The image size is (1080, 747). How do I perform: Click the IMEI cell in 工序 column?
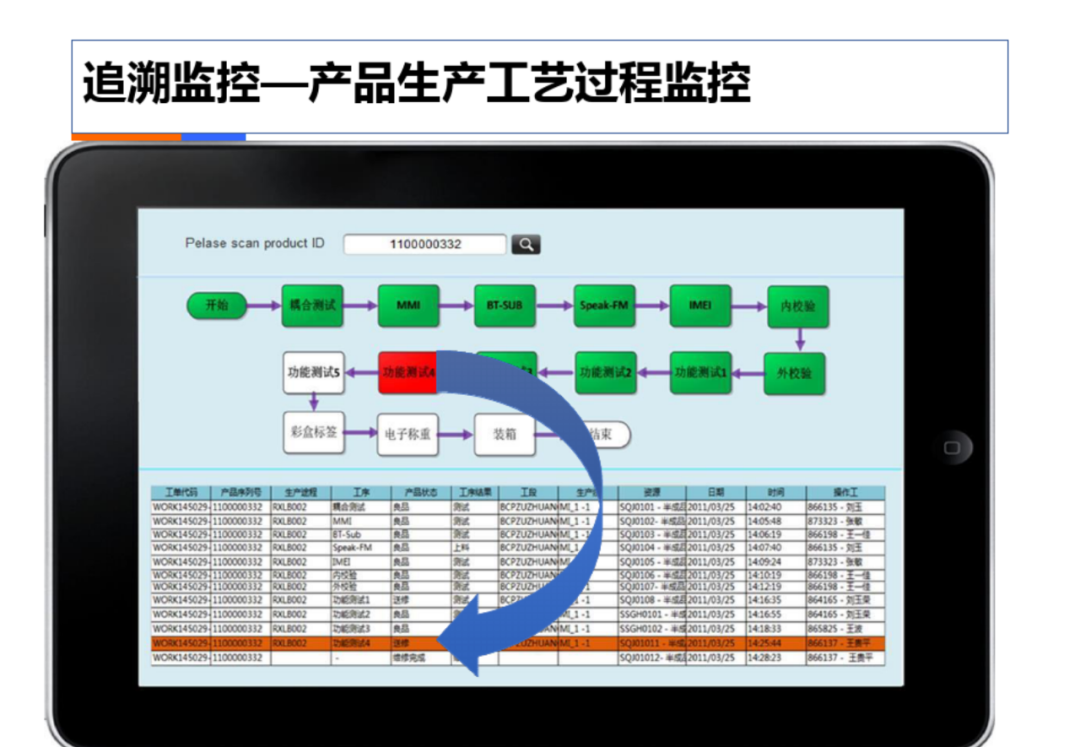pos(361,562)
